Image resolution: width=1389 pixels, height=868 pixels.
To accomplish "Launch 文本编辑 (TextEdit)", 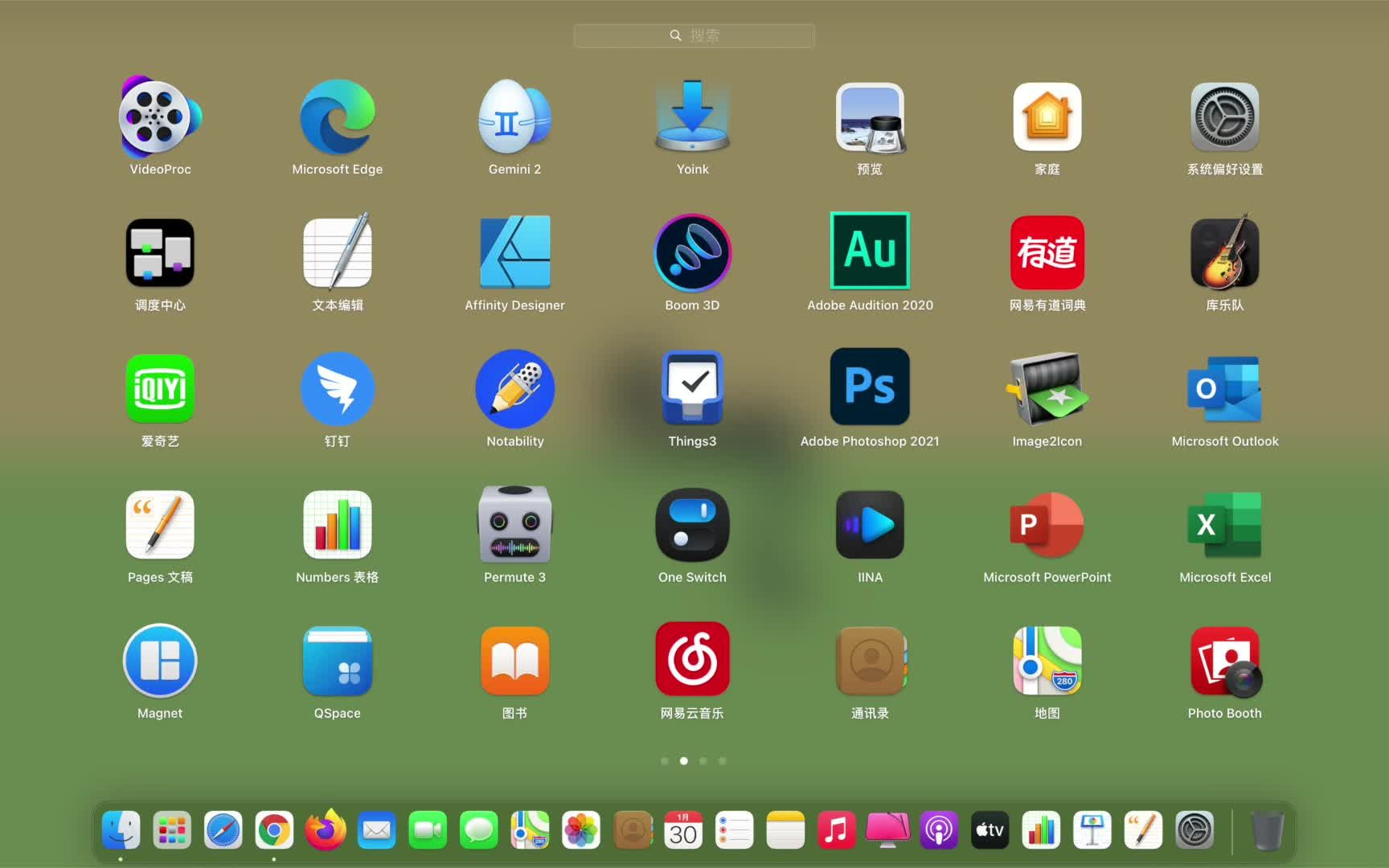I will coord(338,253).
